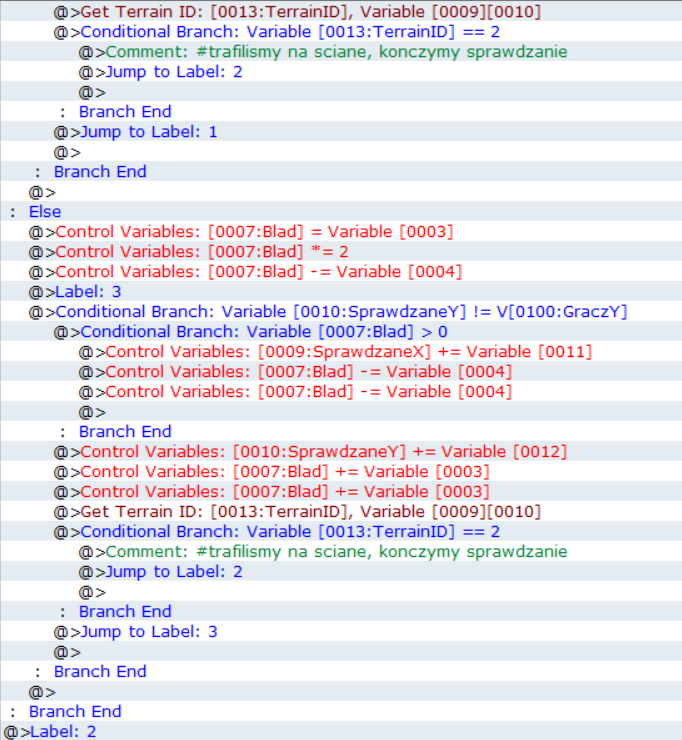Click 'Get Terrain ID' row below the Blad += lines
This screenshot has height=740, width=682.
point(341,512)
